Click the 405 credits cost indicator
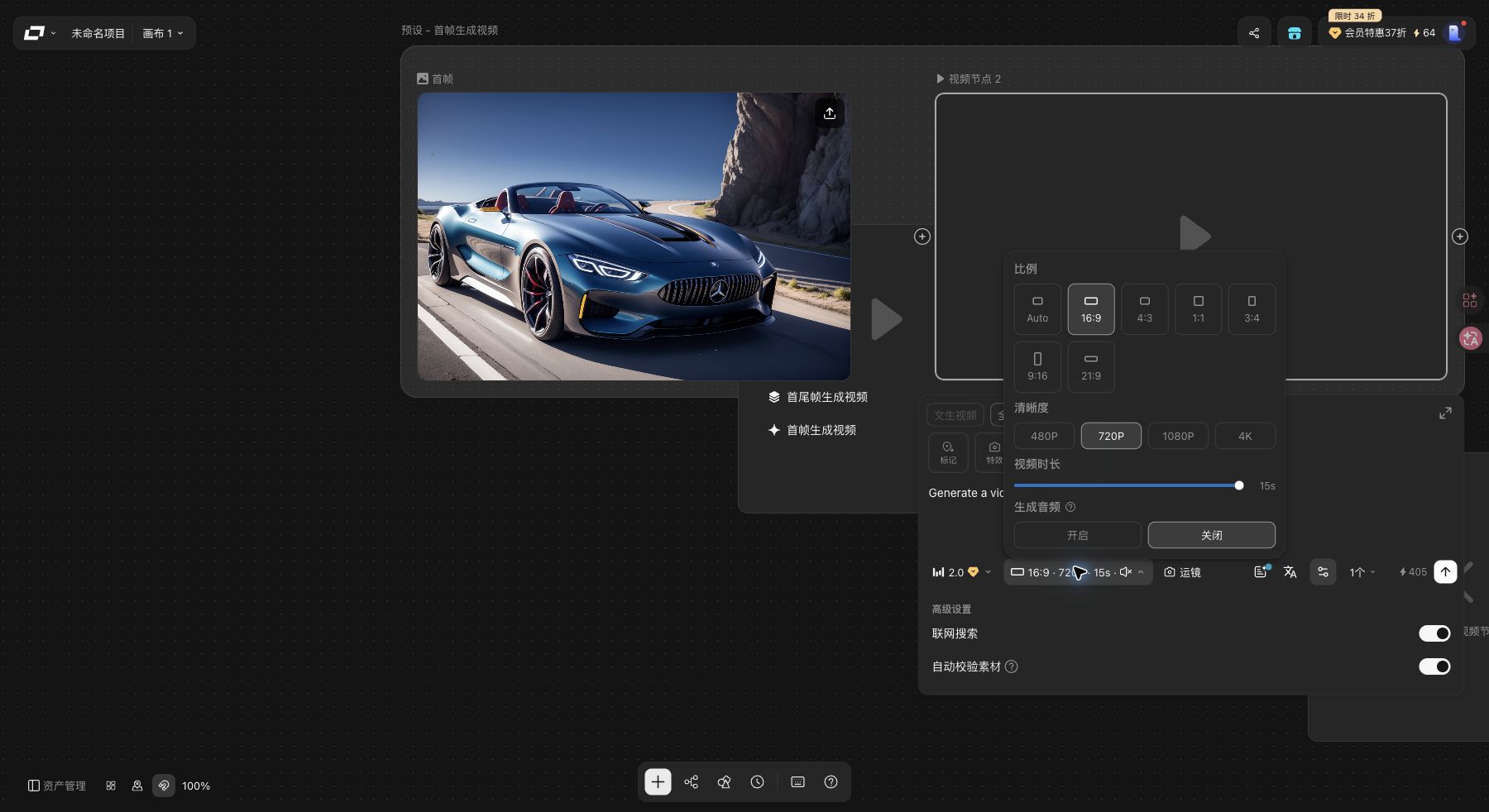This screenshot has height=812, width=1489. point(1412,572)
